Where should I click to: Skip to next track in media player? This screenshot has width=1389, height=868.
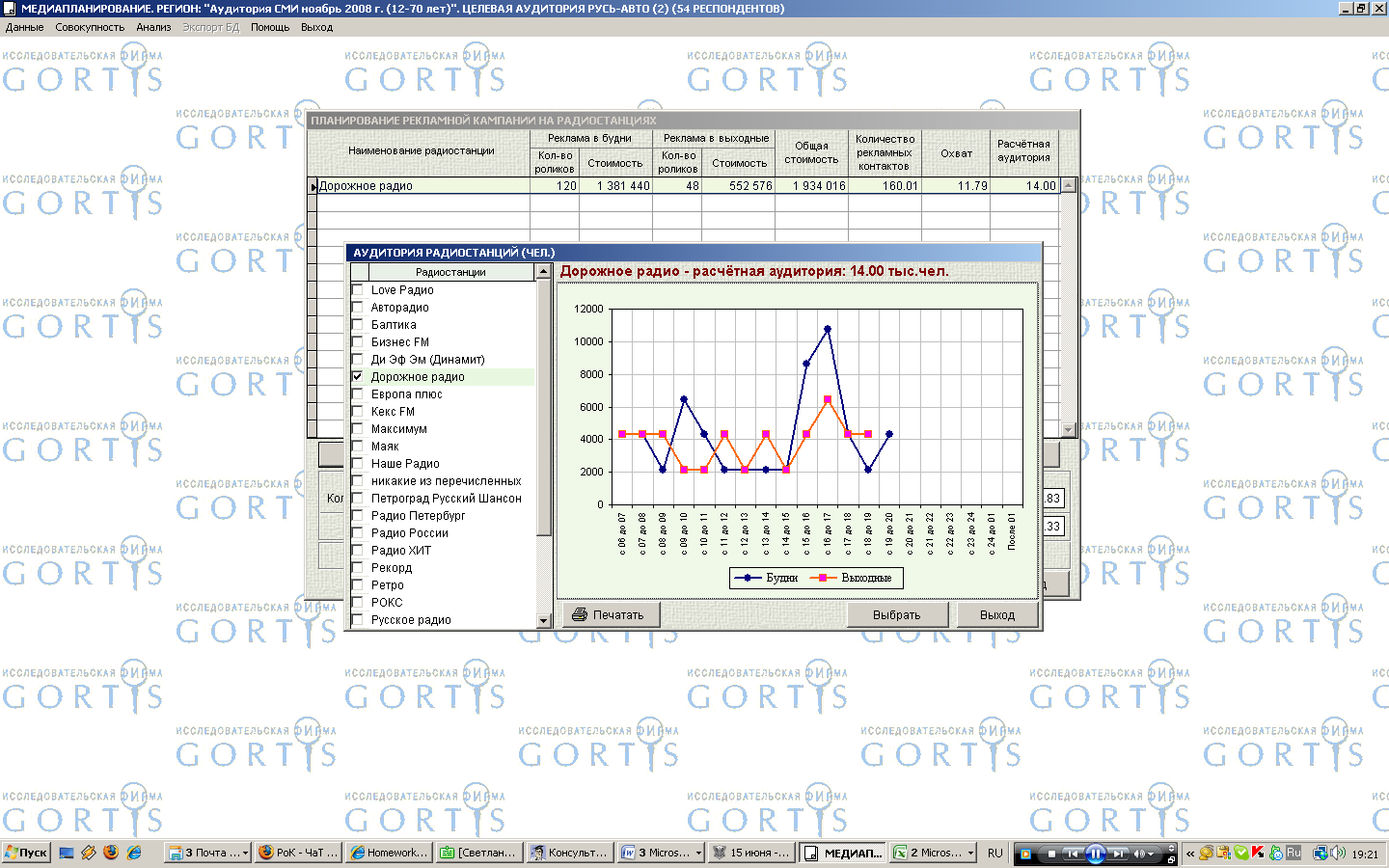pos(1119,854)
